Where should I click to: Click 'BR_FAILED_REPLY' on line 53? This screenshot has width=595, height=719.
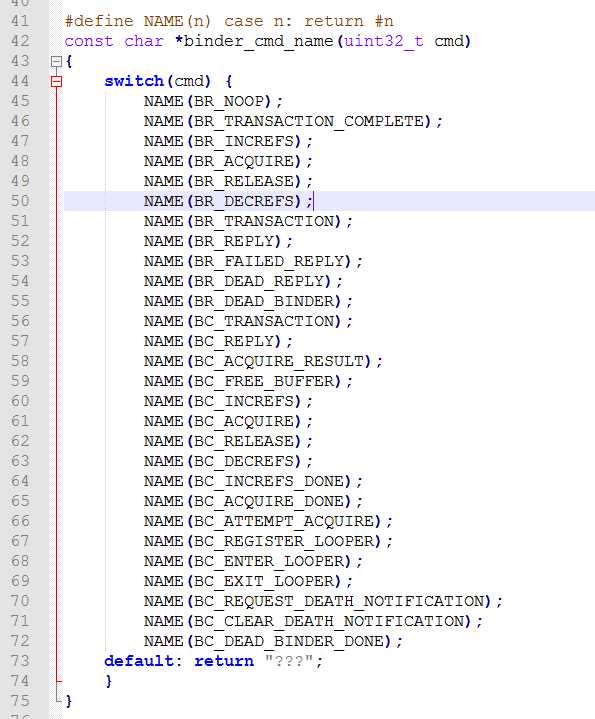tap(269, 261)
